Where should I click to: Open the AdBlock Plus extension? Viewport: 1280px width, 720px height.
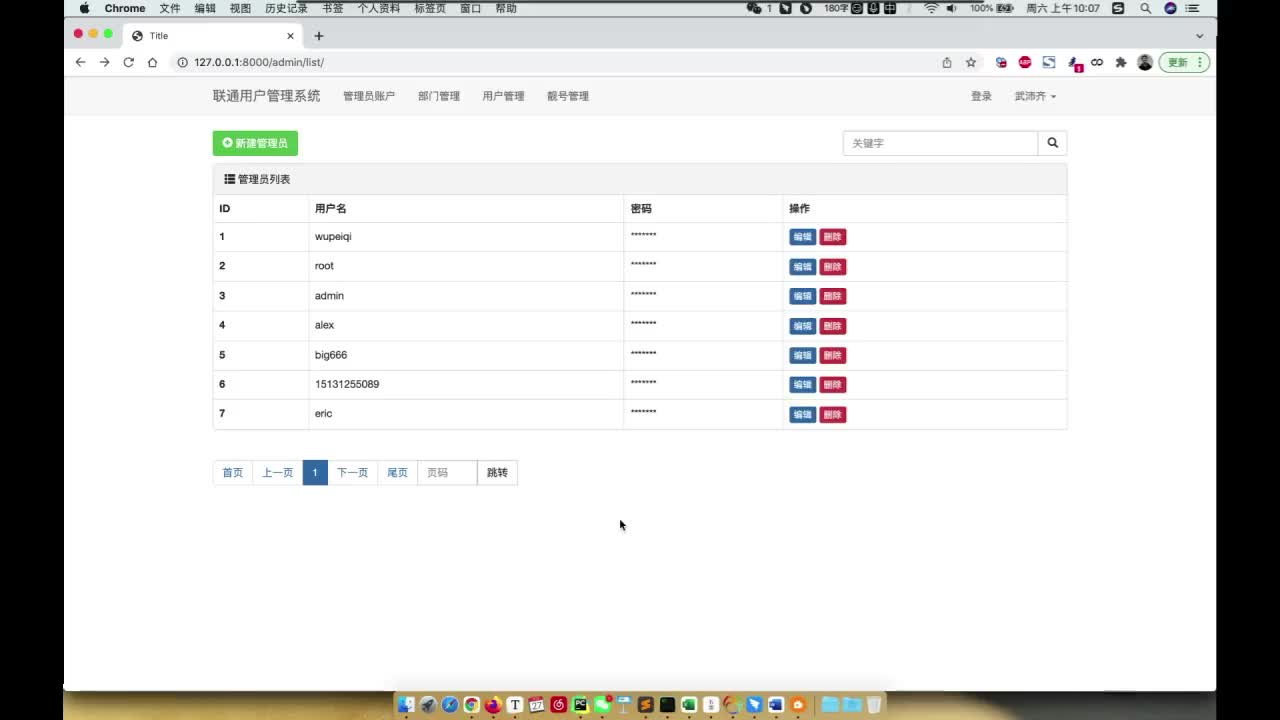pos(1025,62)
